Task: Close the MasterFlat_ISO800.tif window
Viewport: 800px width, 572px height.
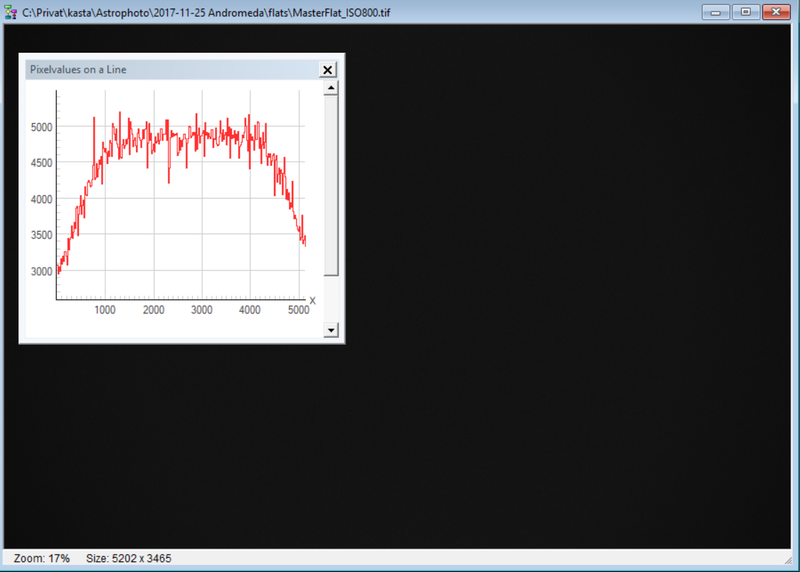Action: [776, 12]
